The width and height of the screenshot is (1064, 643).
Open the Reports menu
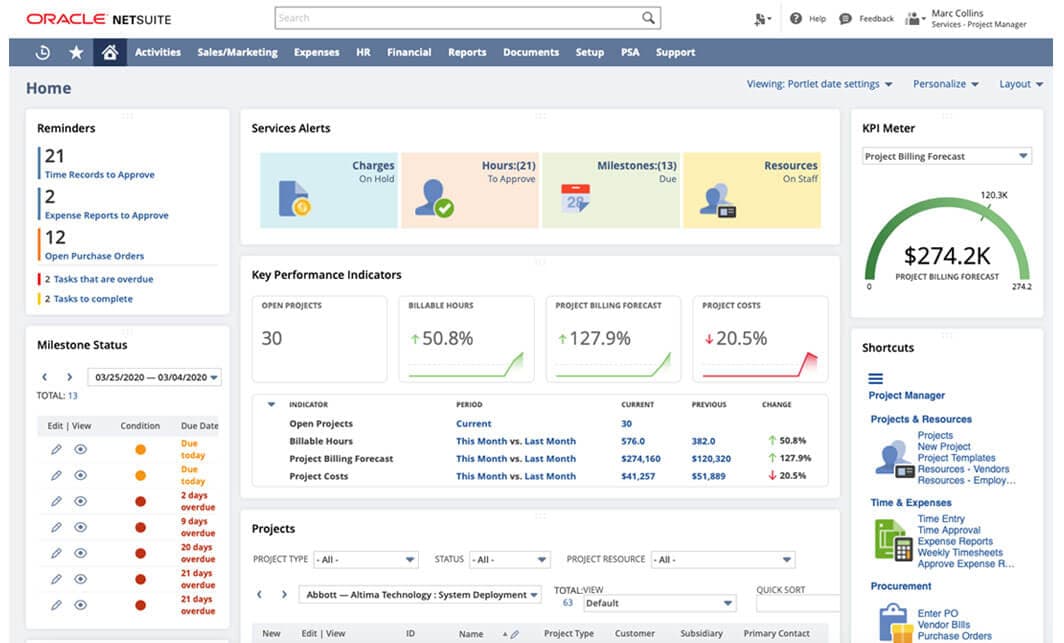(x=467, y=52)
